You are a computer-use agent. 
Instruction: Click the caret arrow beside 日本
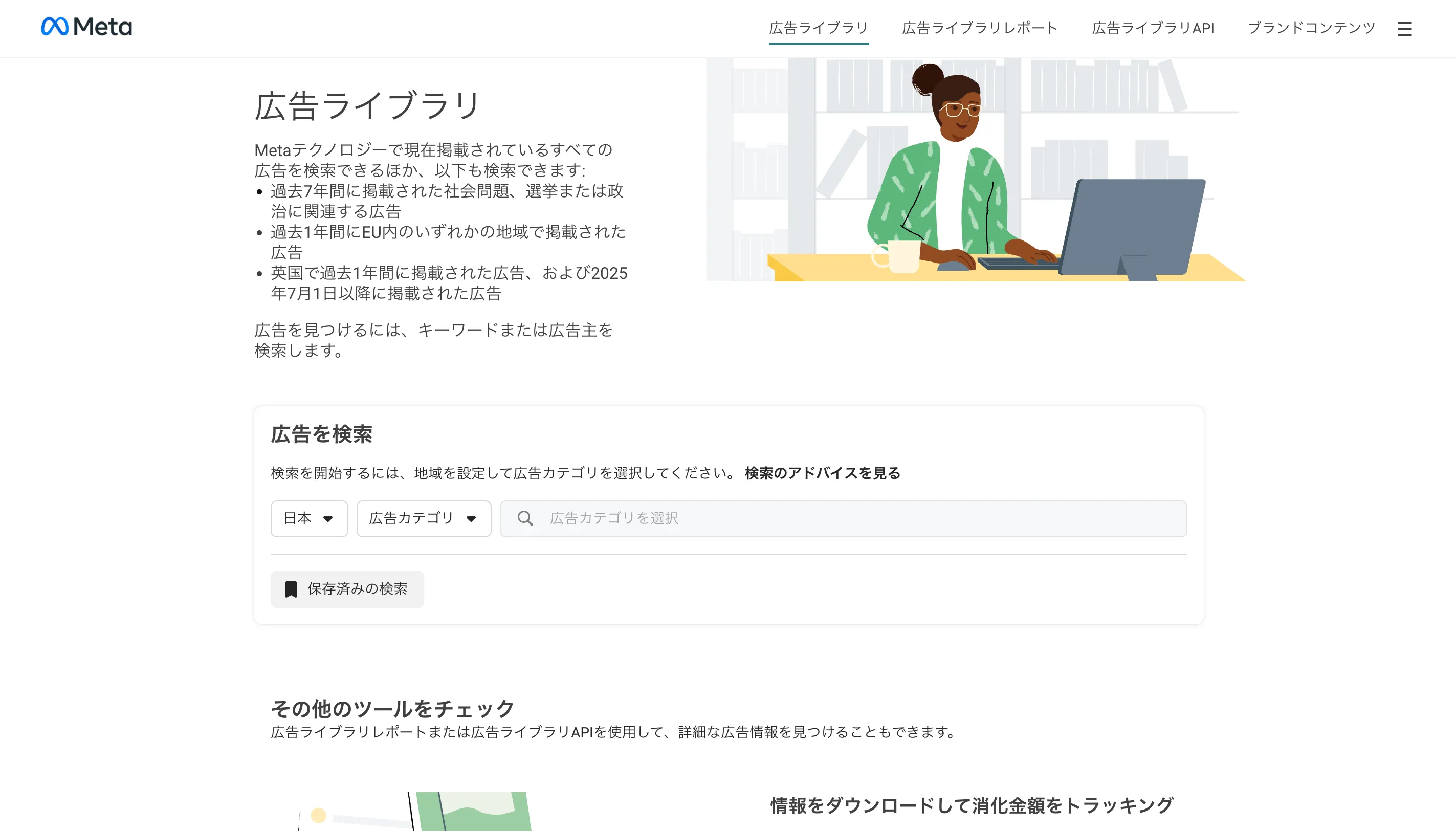tap(327, 519)
